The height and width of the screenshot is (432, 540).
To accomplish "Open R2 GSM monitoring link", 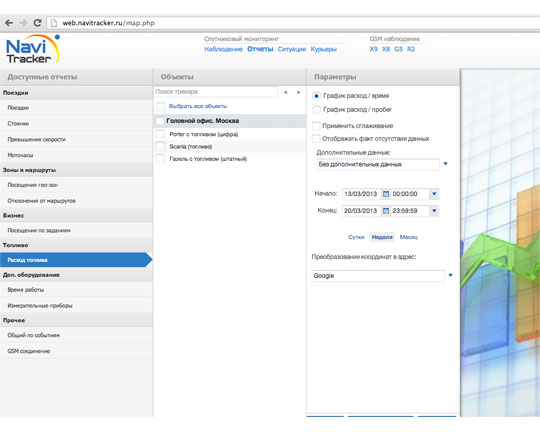I will click(411, 49).
